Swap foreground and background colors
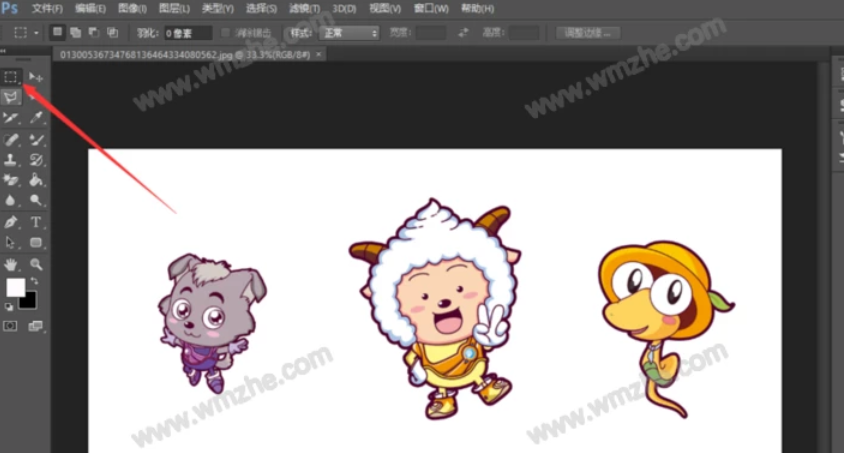Viewport: 844px width, 453px height. point(34,281)
